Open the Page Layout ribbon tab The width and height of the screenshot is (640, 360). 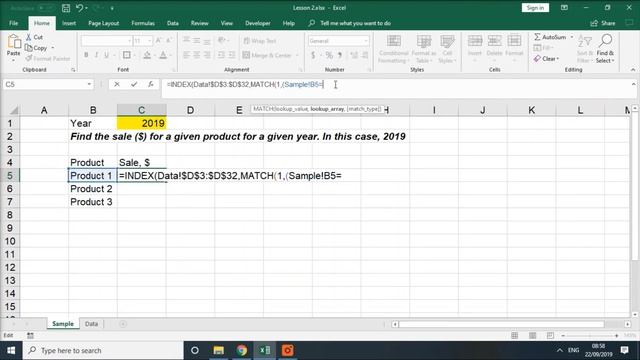(103, 23)
